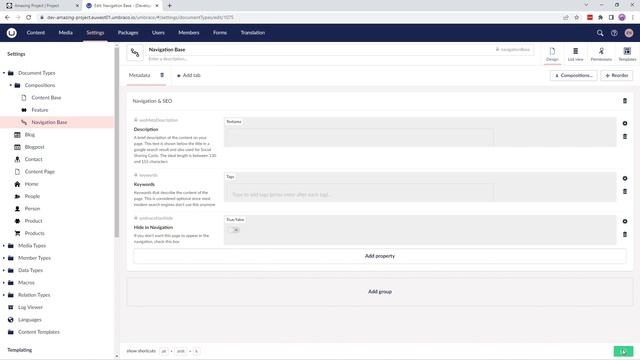The width and height of the screenshot is (640, 360).
Task: Open the Users section
Action: tap(158, 33)
